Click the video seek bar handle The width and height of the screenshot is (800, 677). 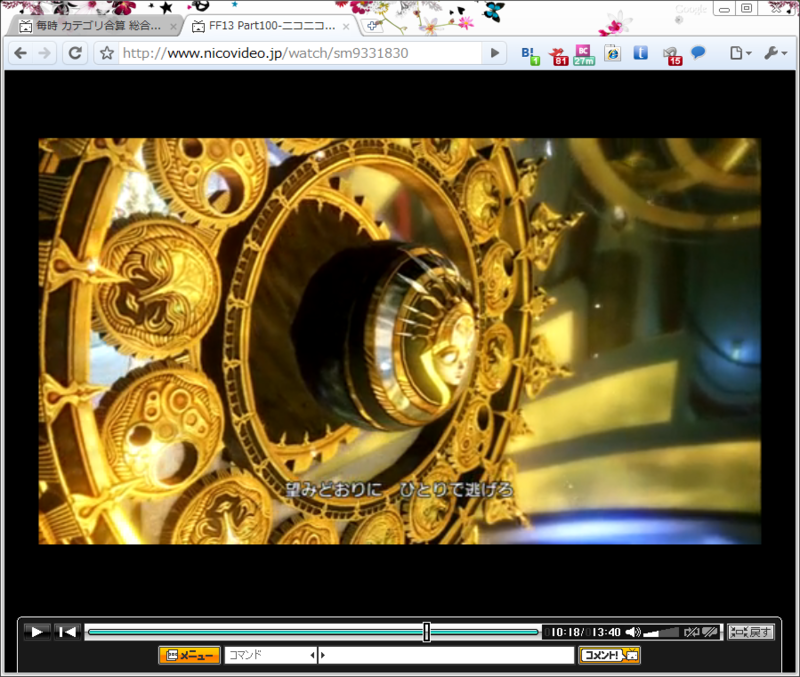click(427, 632)
